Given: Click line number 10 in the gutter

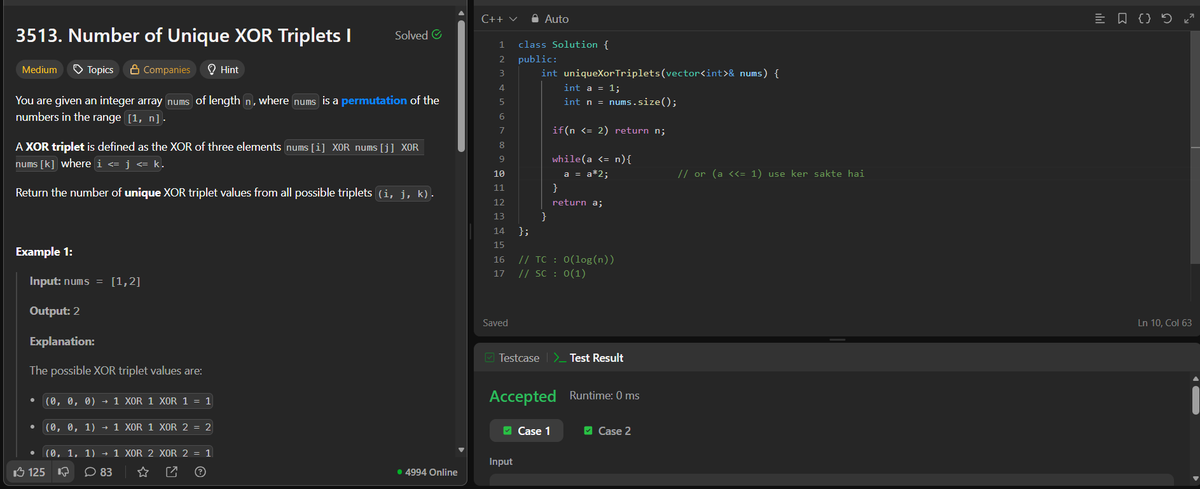Looking at the screenshot, I should tap(498, 174).
